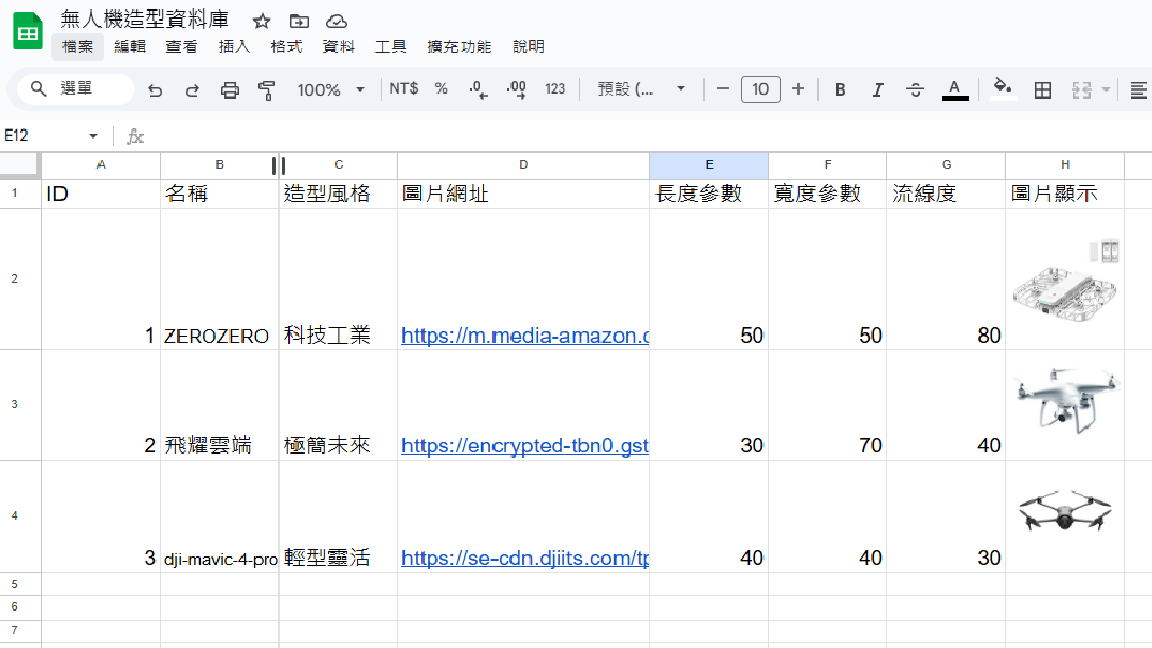
Task: Select cell containing 飛耀雲端
Action: click(x=220, y=405)
